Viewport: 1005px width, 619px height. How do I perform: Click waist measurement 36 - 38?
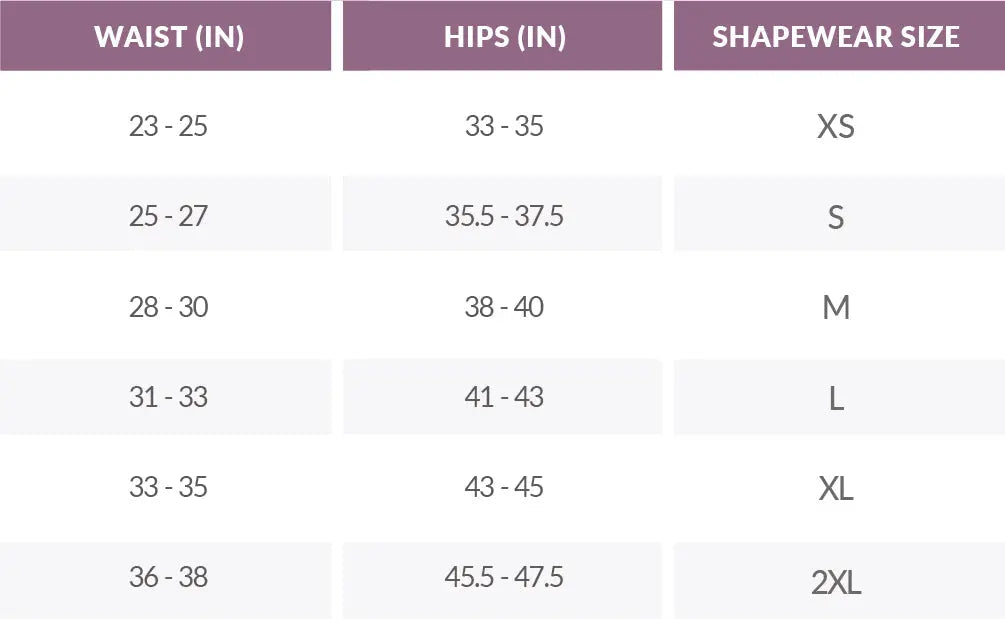click(x=168, y=577)
